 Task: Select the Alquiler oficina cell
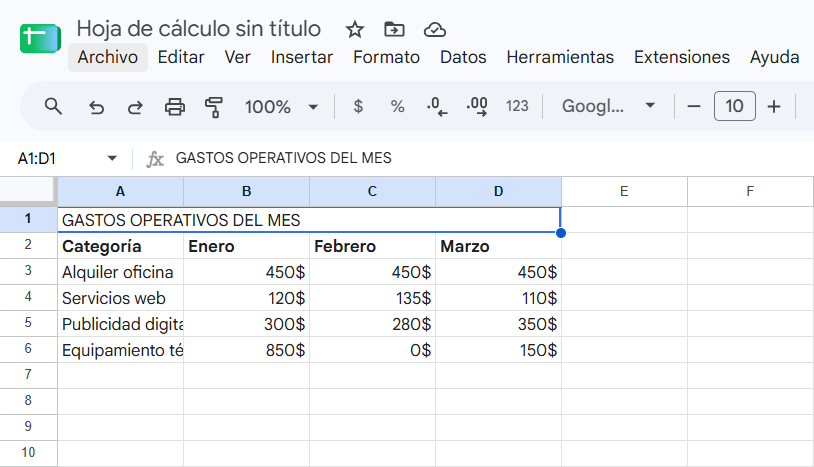[x=120, y=272]
